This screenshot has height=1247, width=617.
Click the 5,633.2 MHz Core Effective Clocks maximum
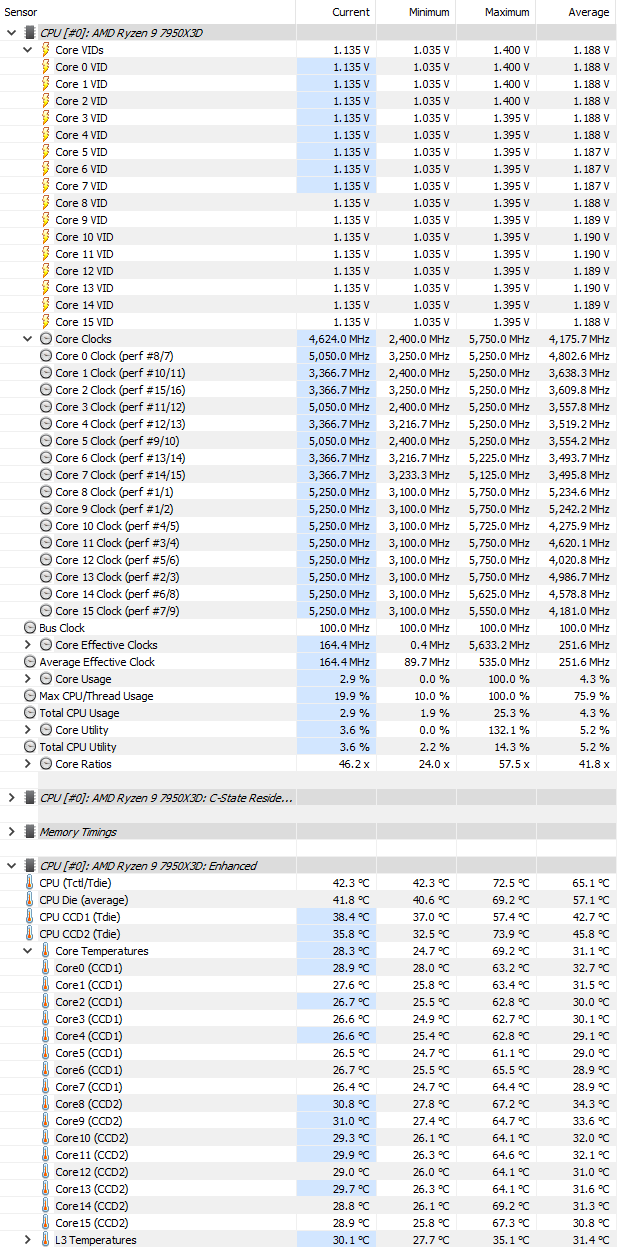(x=500, y=645)
